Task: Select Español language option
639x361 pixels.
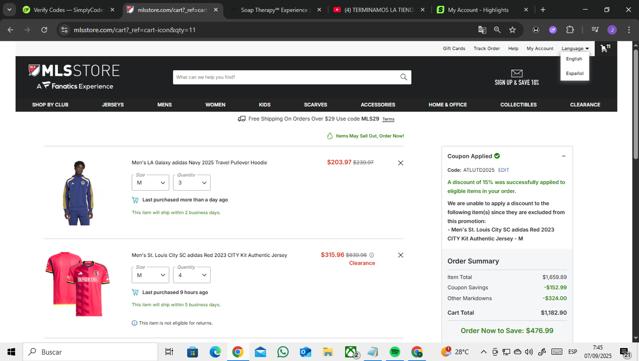Action: tap(575, 73)
